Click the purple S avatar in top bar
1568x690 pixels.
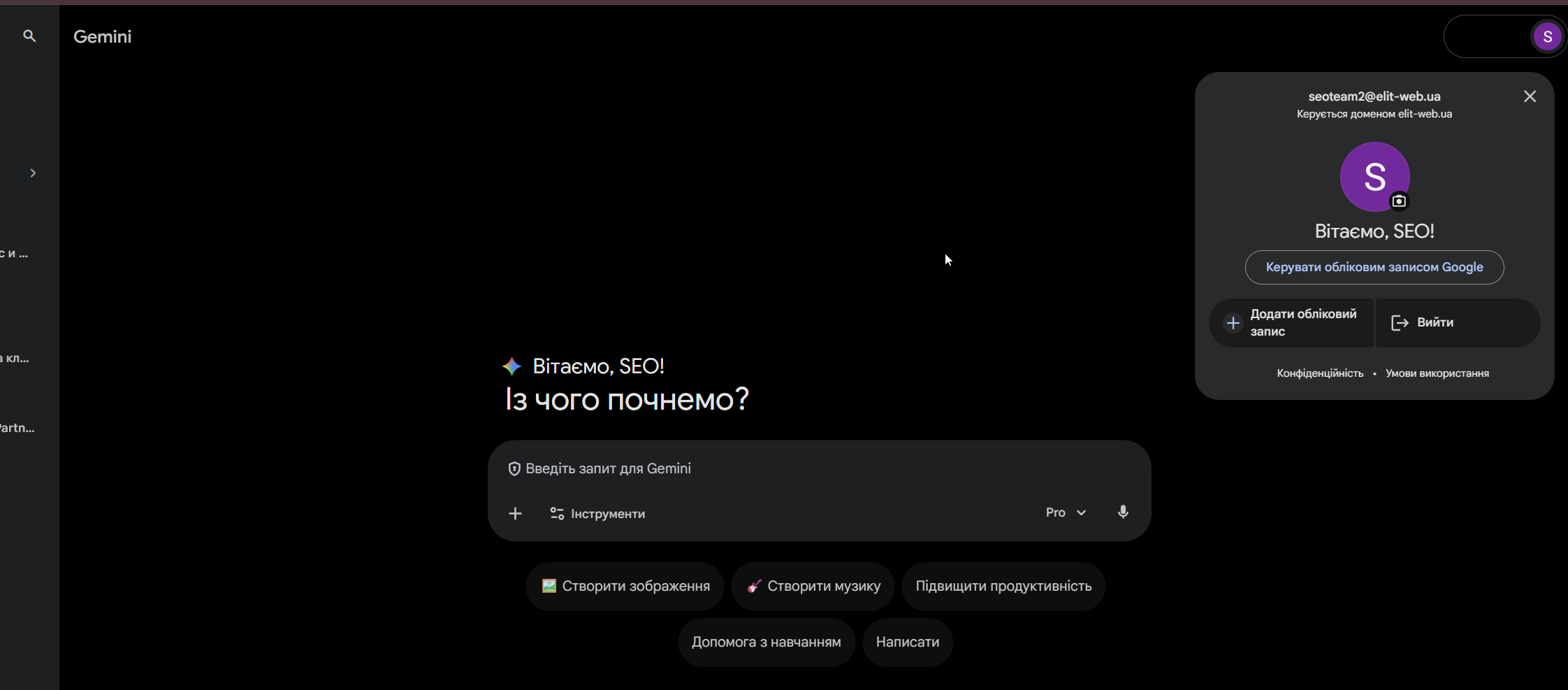1547,36
